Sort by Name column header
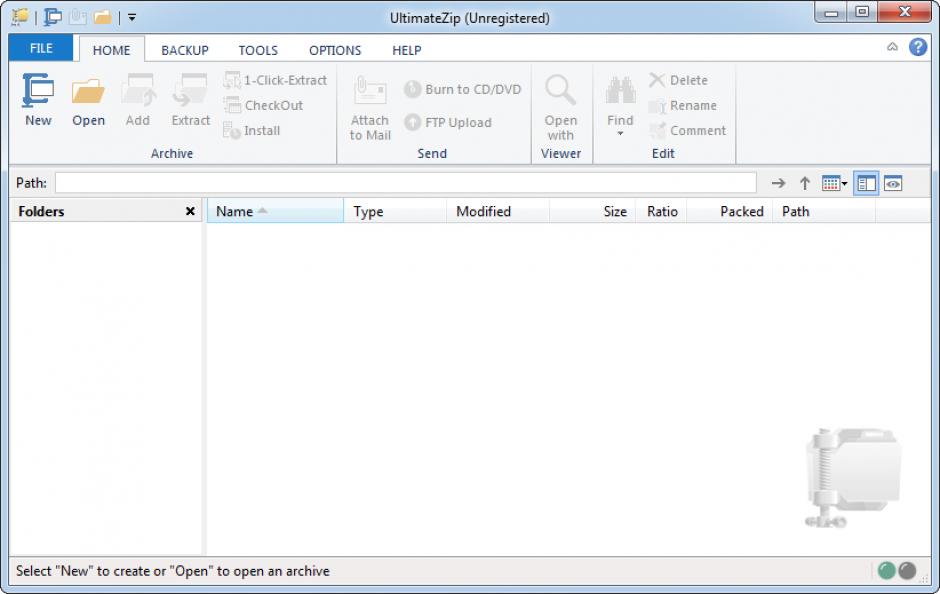Image resolution: width=940 pixels, height=594 pixels. point(275,211)
